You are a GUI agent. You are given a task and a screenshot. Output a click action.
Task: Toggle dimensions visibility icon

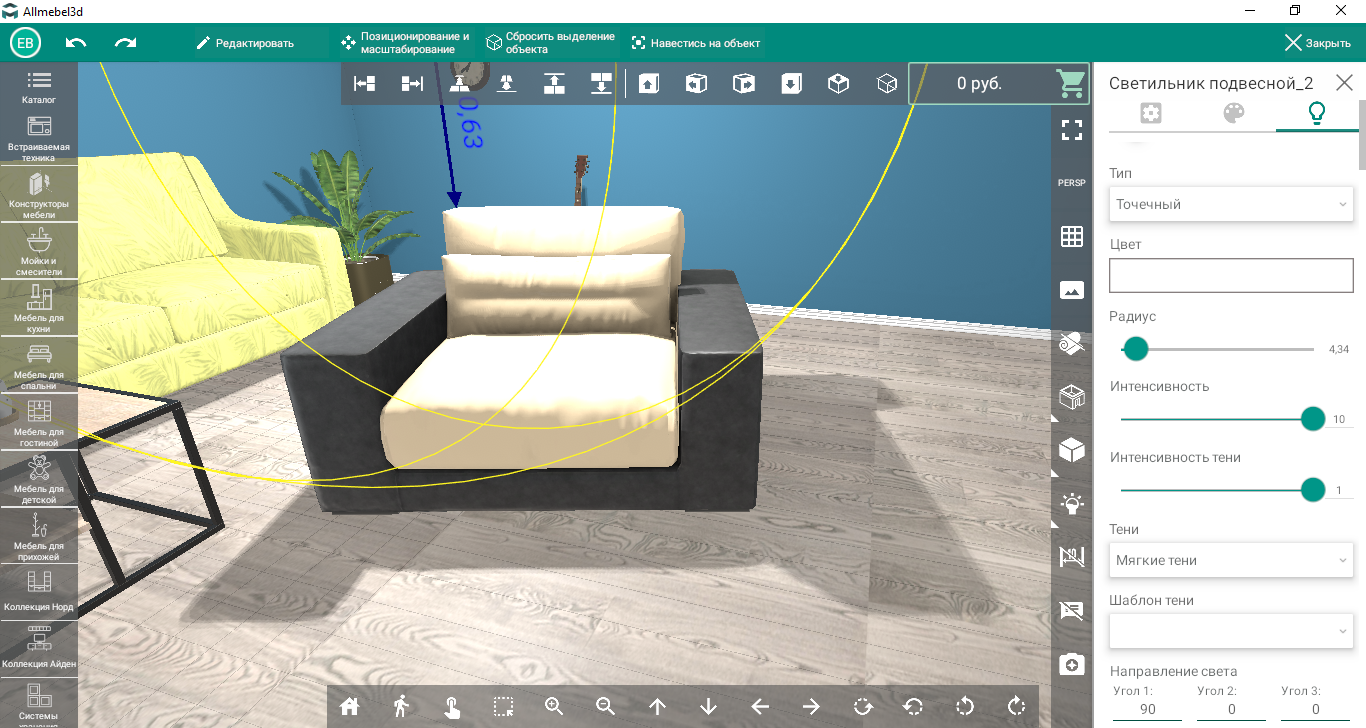(1072, 557)
